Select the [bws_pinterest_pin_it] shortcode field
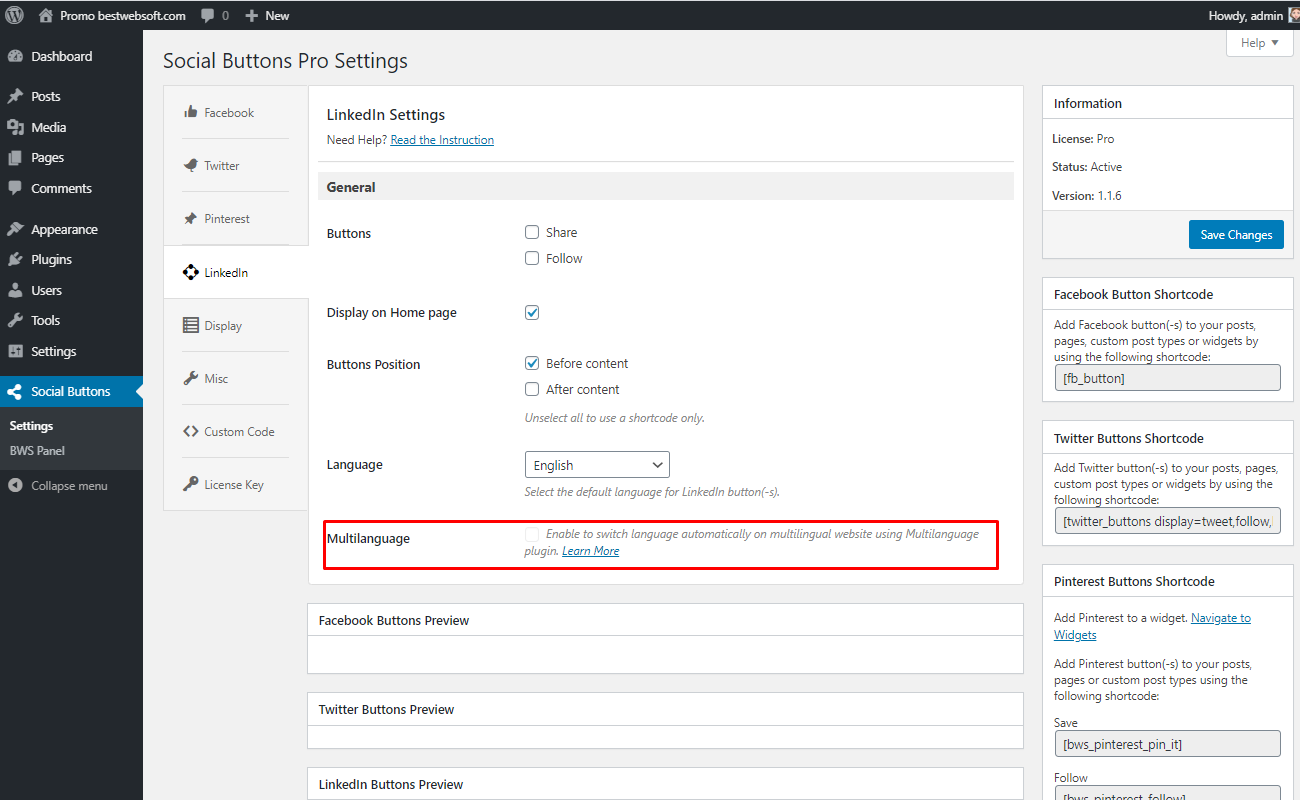Screen dimensions: 1300x800 pyautogui.click(x=1167, y=744)
